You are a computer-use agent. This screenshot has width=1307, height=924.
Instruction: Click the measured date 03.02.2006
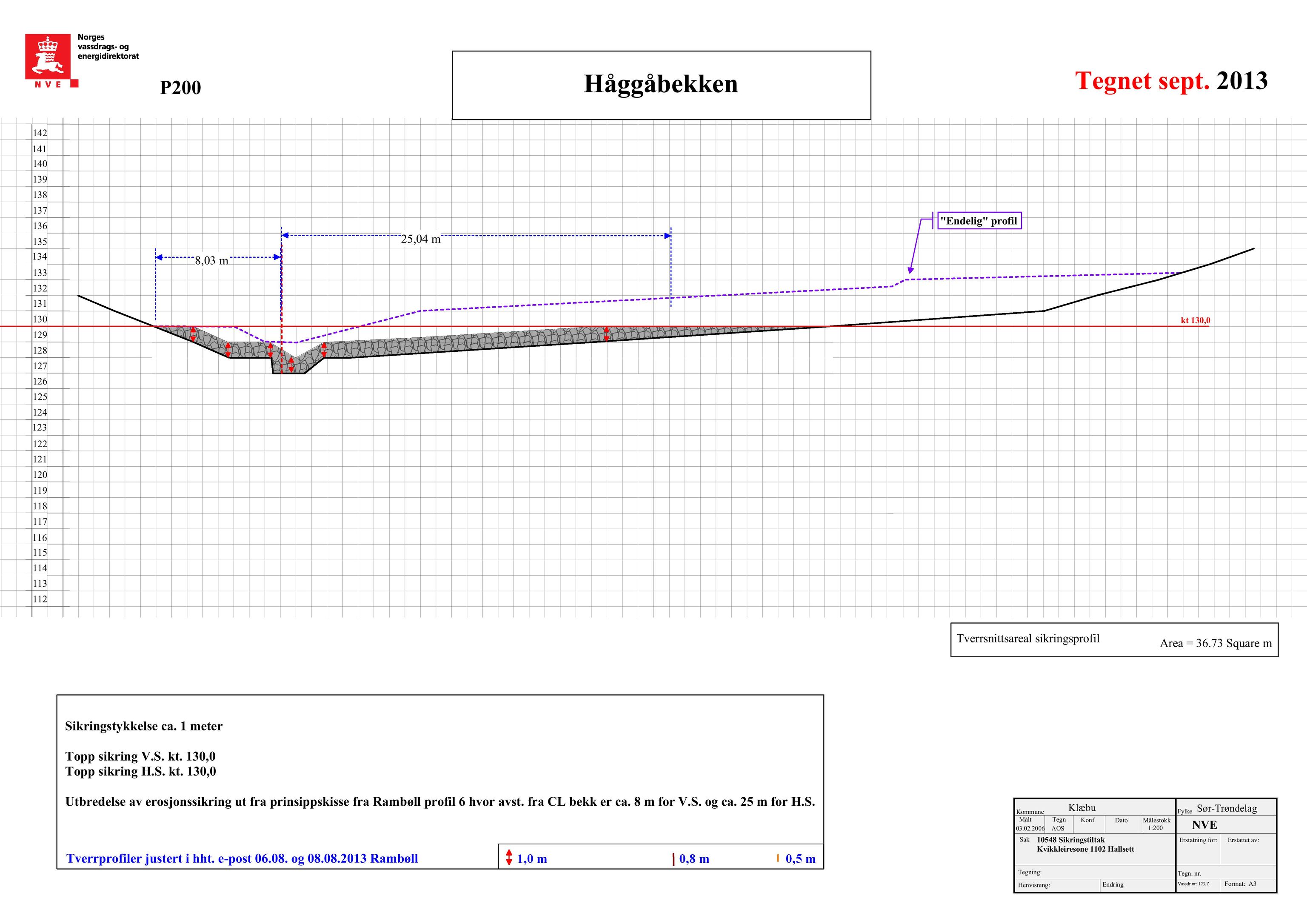click(x=1030, y=828)
